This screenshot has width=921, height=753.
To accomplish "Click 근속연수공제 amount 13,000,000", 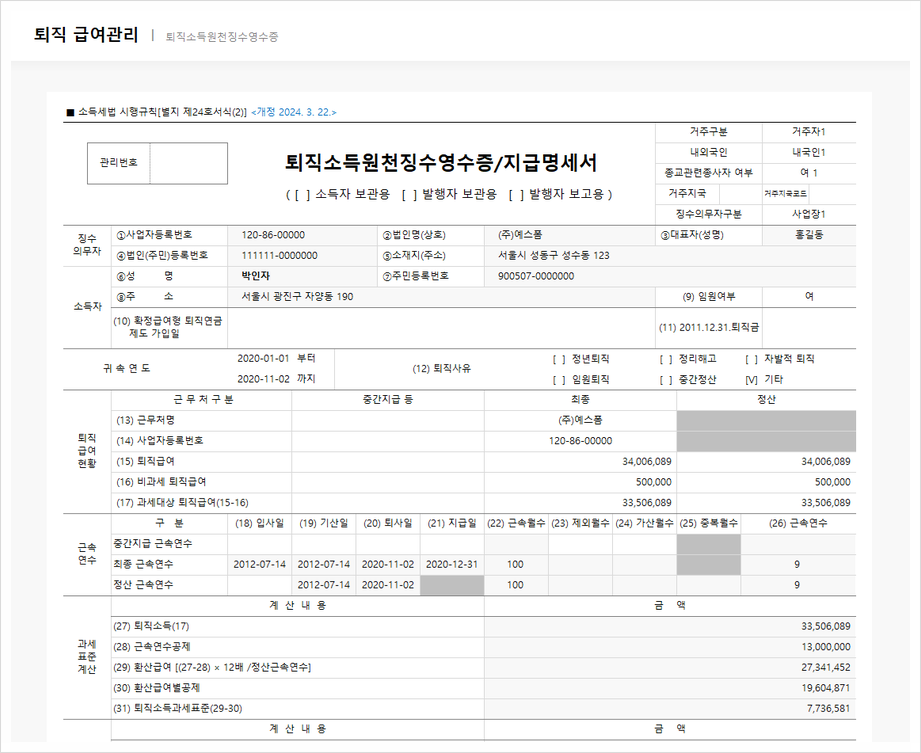I will tap(826, 647).
